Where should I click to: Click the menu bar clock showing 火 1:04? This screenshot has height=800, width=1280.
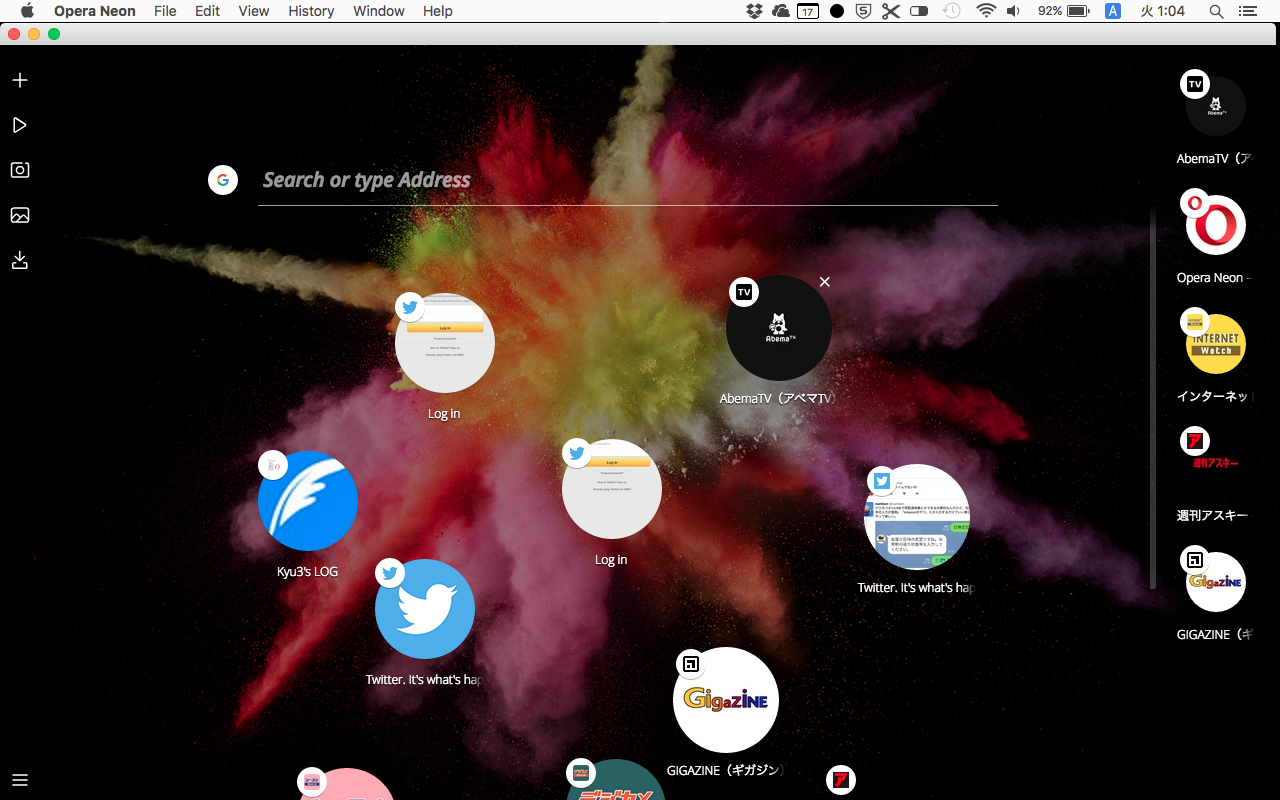click(1163, 11)
